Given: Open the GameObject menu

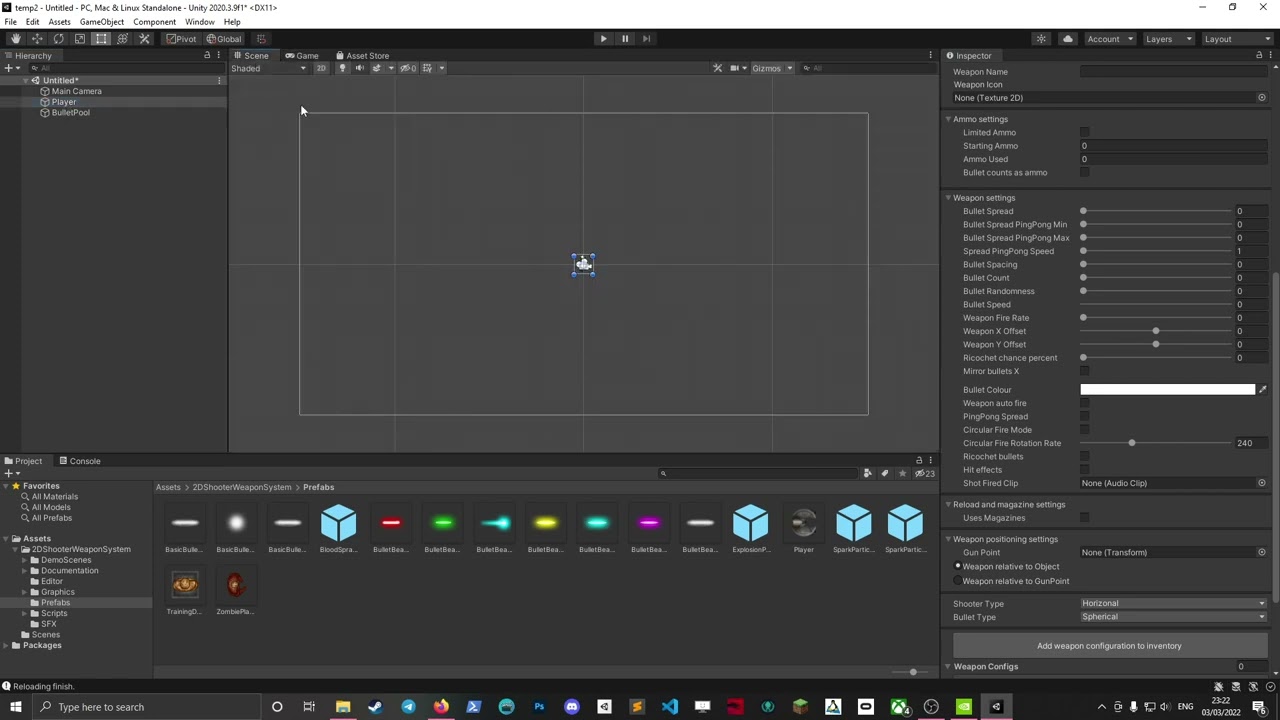Looking at the screenshot, I should point(102,22).
